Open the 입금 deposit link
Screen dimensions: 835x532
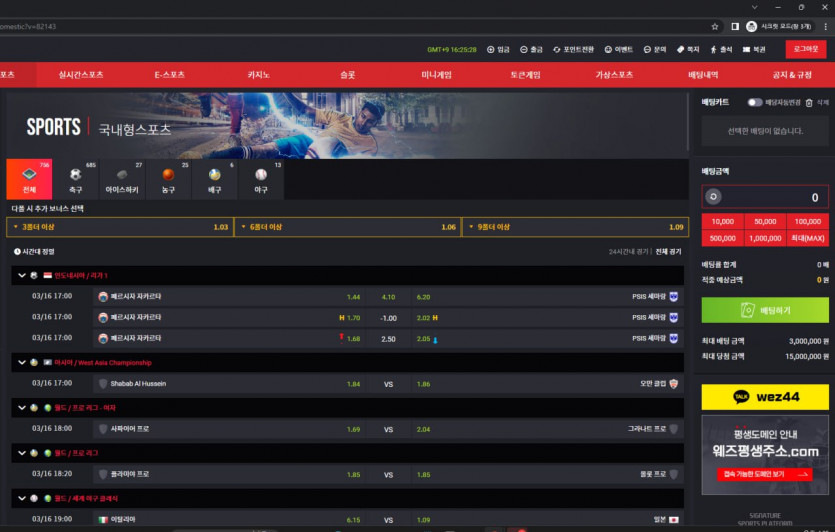pos(498,50)
